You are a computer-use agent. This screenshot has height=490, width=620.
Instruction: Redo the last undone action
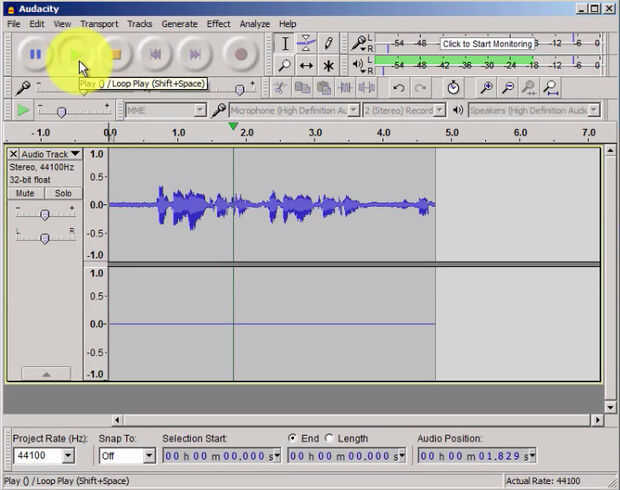(x=420, y=88)
